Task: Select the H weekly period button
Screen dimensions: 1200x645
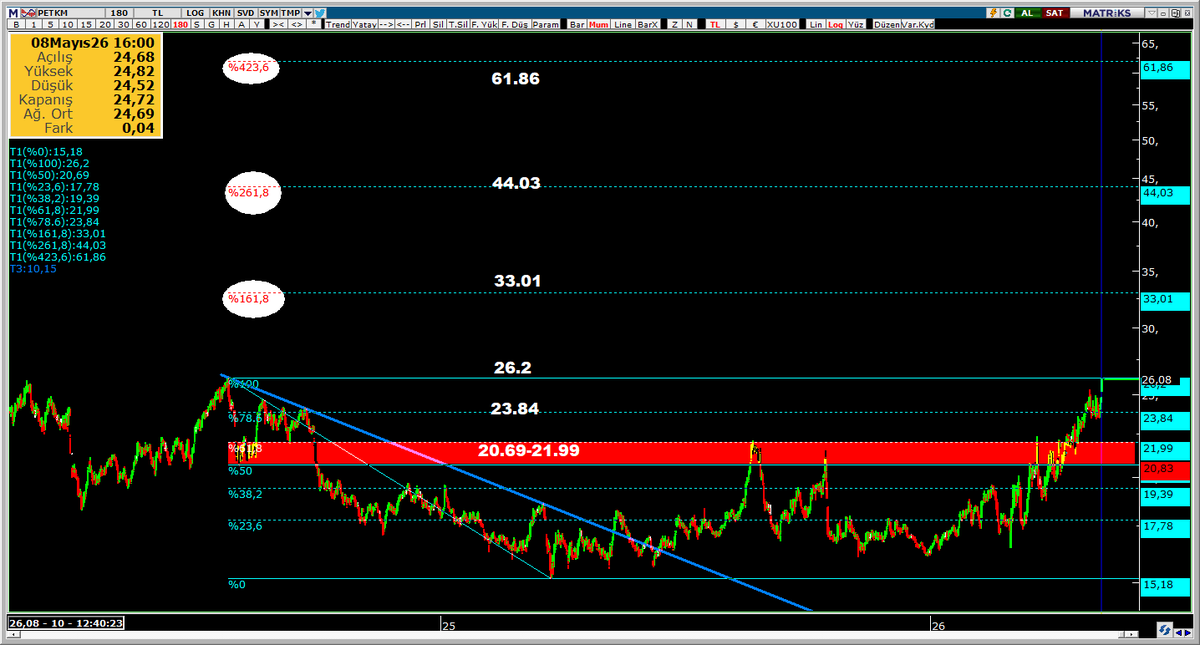Action: tap(227, 24)
